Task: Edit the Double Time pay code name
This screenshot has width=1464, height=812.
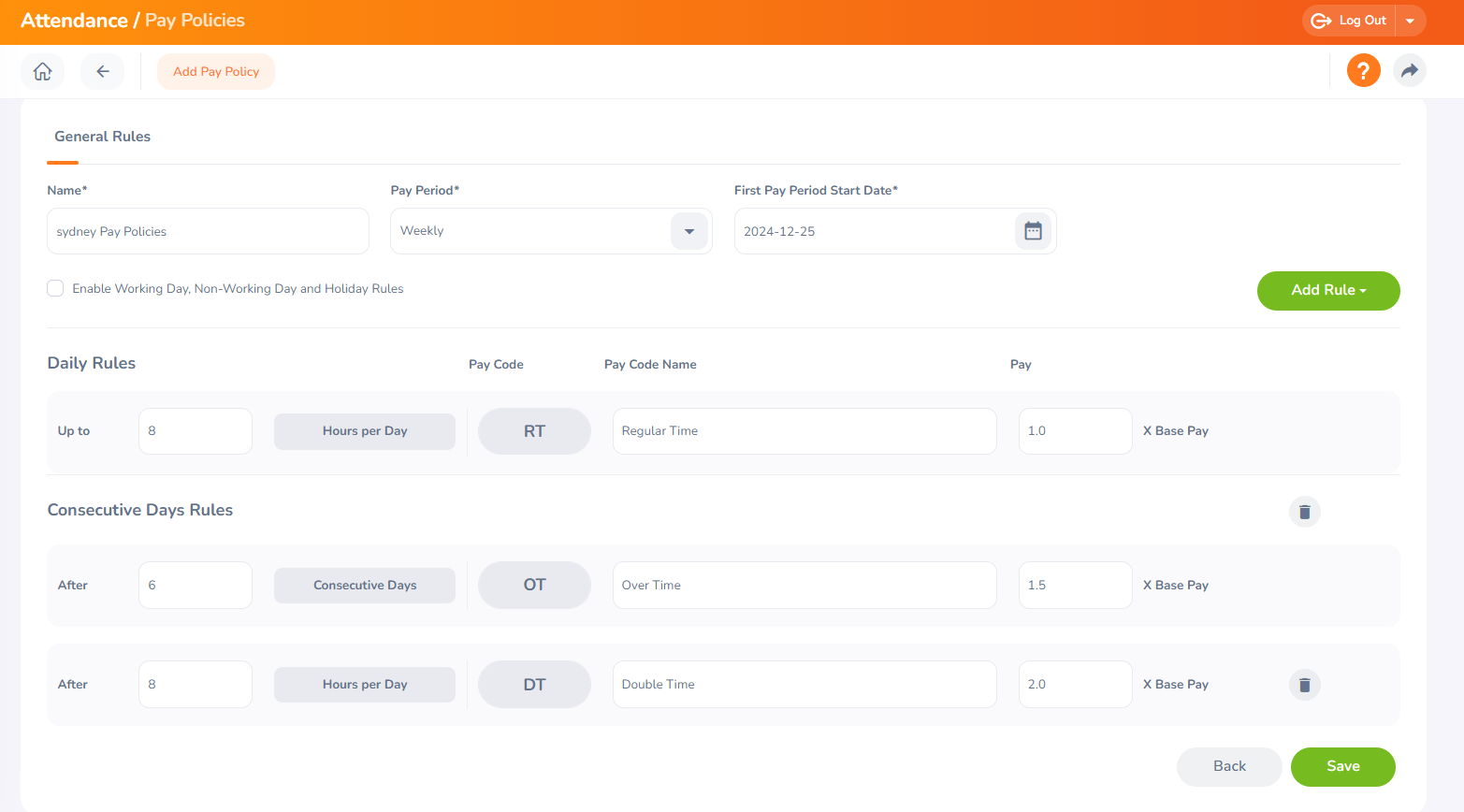Action: click(804, 685)
